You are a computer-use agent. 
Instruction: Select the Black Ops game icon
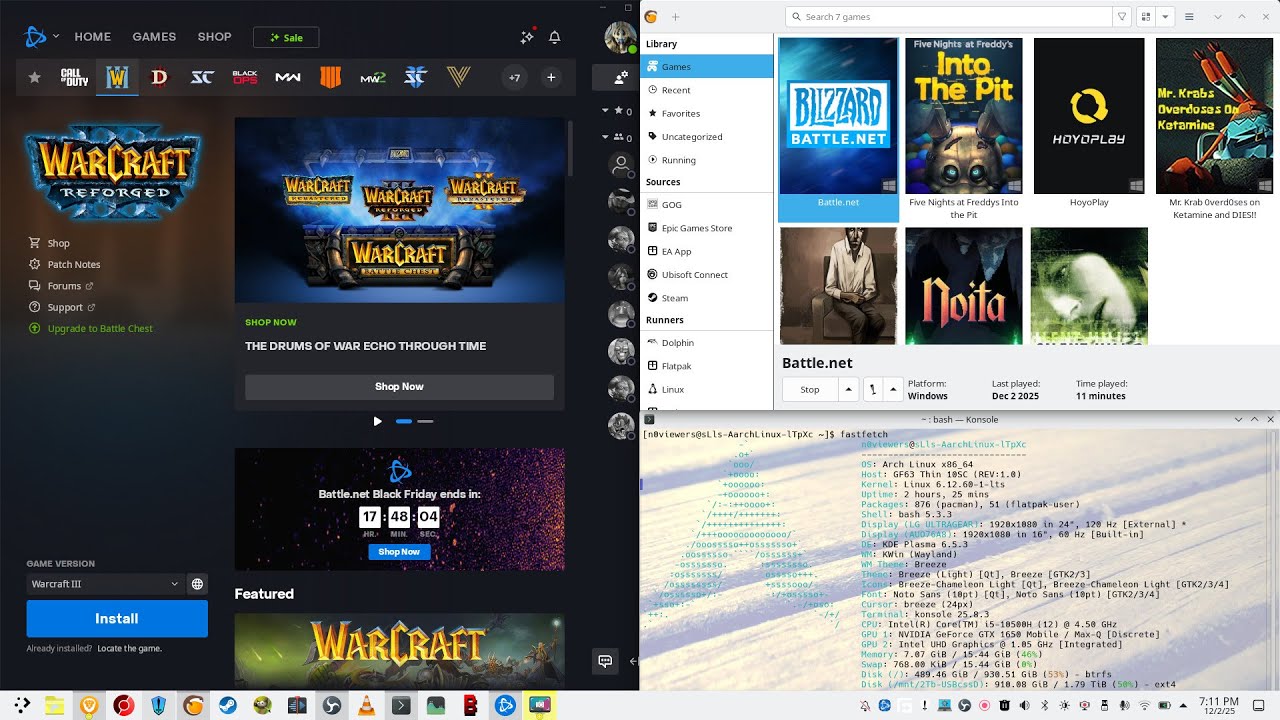pyautogui.click(x=245, y=77)
